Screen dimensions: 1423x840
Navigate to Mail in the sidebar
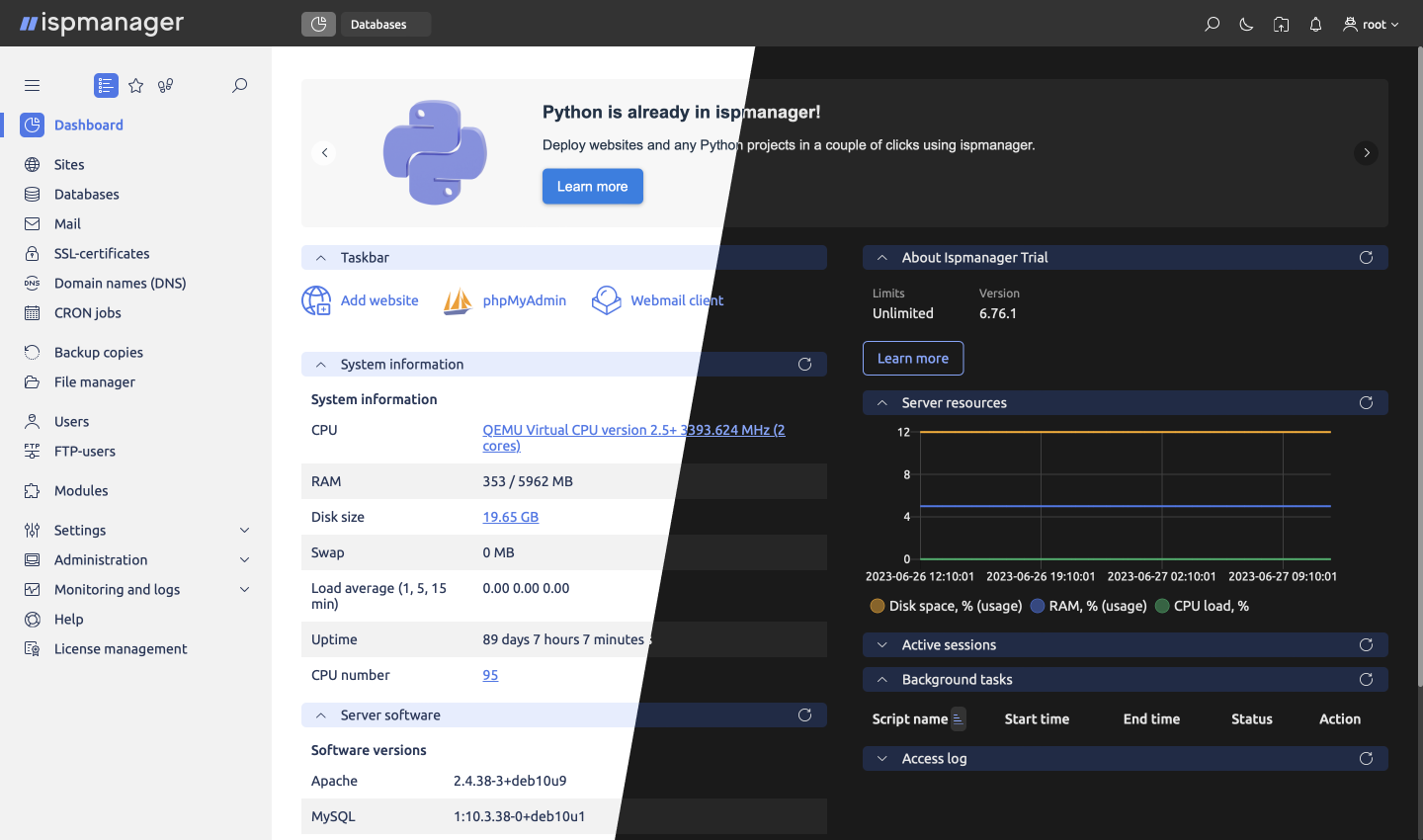click(x=65, y=223)
